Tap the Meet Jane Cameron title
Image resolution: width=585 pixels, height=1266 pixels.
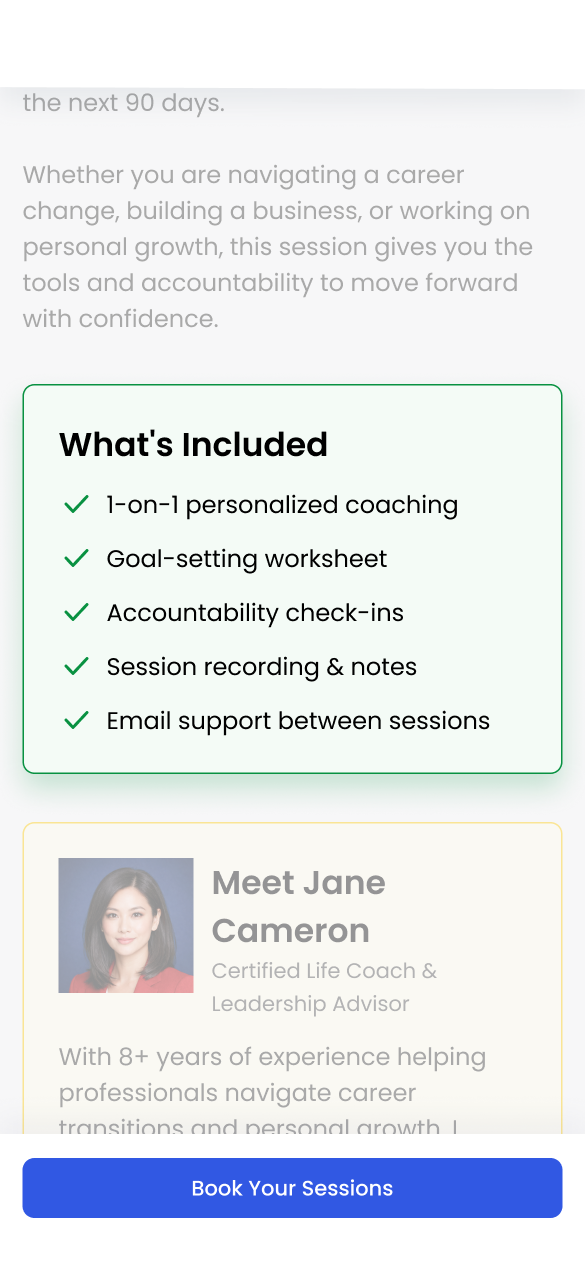[298, 906]
